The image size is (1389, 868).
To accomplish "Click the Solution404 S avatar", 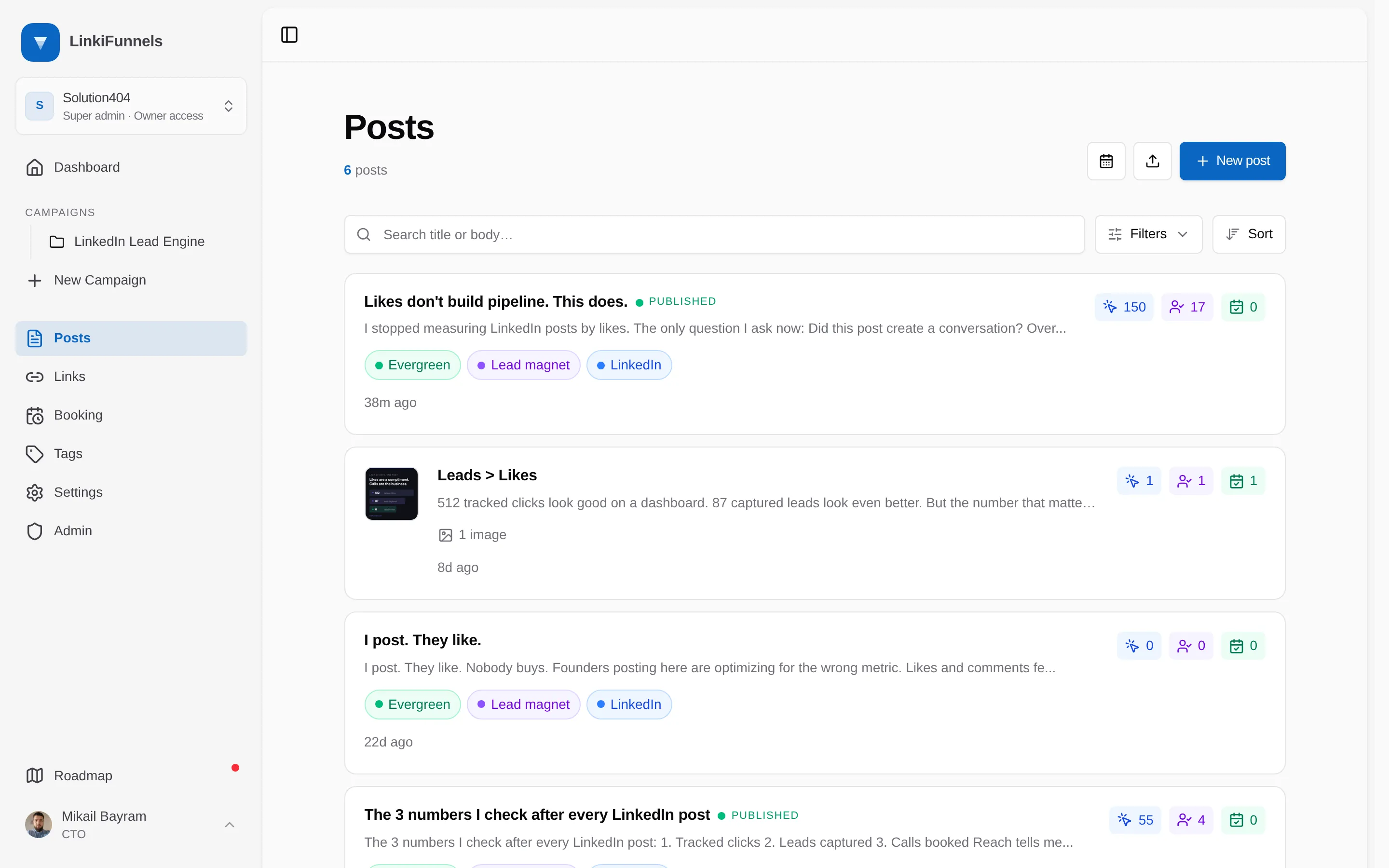I will pos(40,106).
